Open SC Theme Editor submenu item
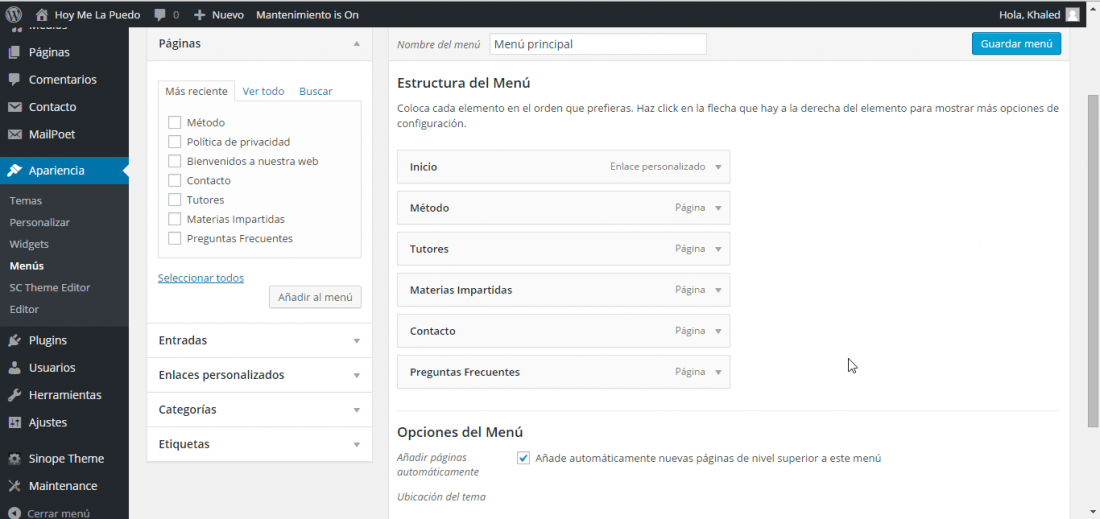Image resolution: width=1100 pixels, height=519 pixels. click(x=50, y=288)
